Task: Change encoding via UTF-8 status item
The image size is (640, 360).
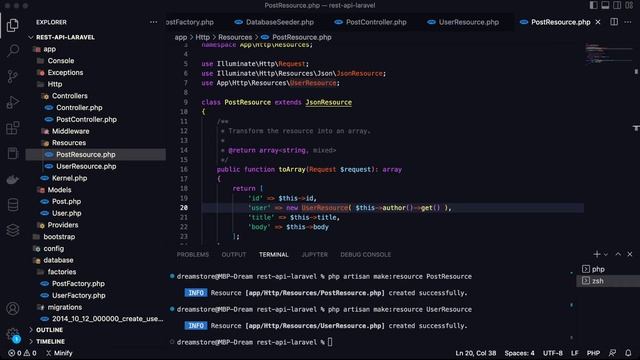Action: click(x=553, y=353)
